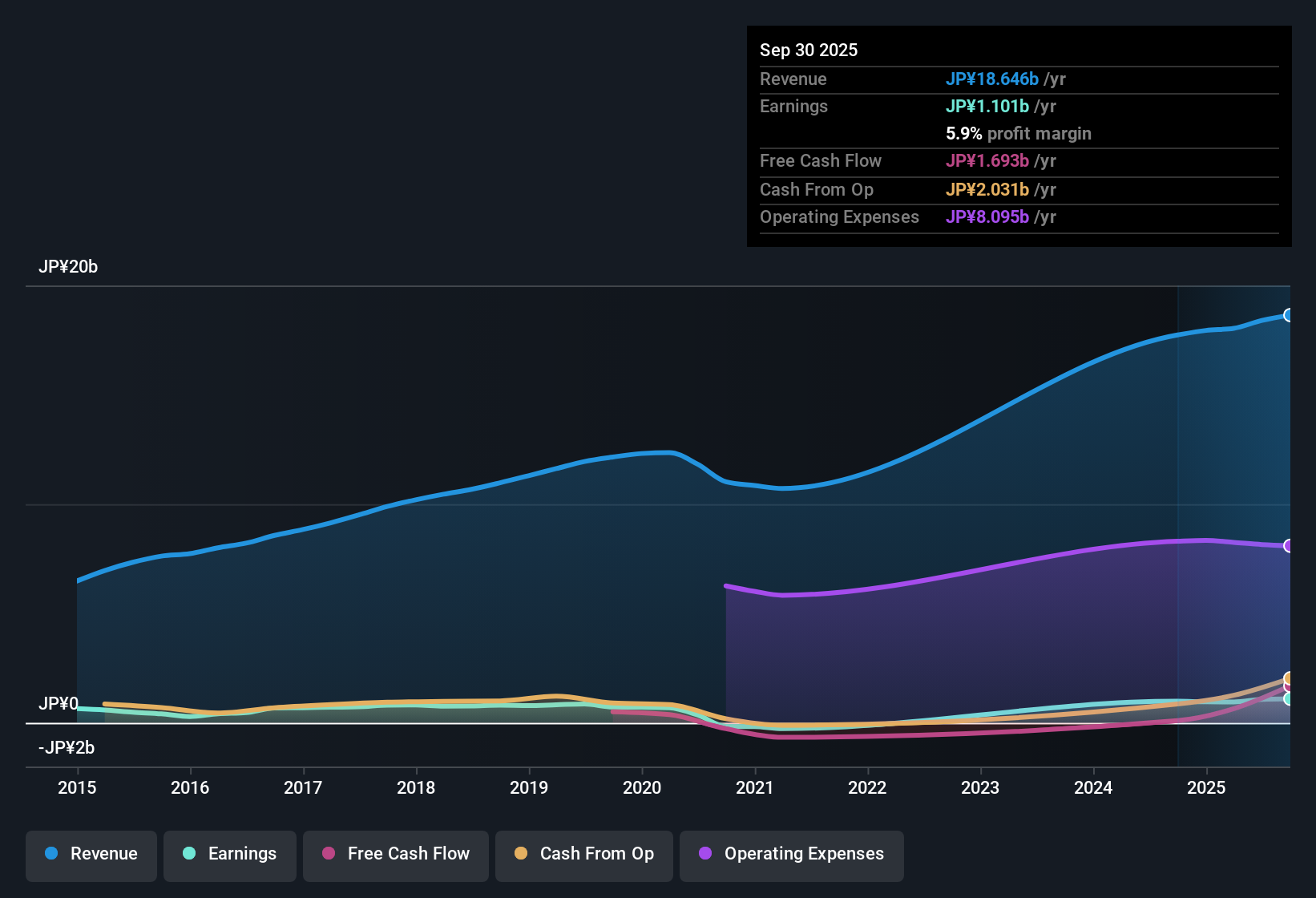Click the Free Cash Flow pink dot icon
The height and width of the screenshot is (898, 1316).
[329, 854]
